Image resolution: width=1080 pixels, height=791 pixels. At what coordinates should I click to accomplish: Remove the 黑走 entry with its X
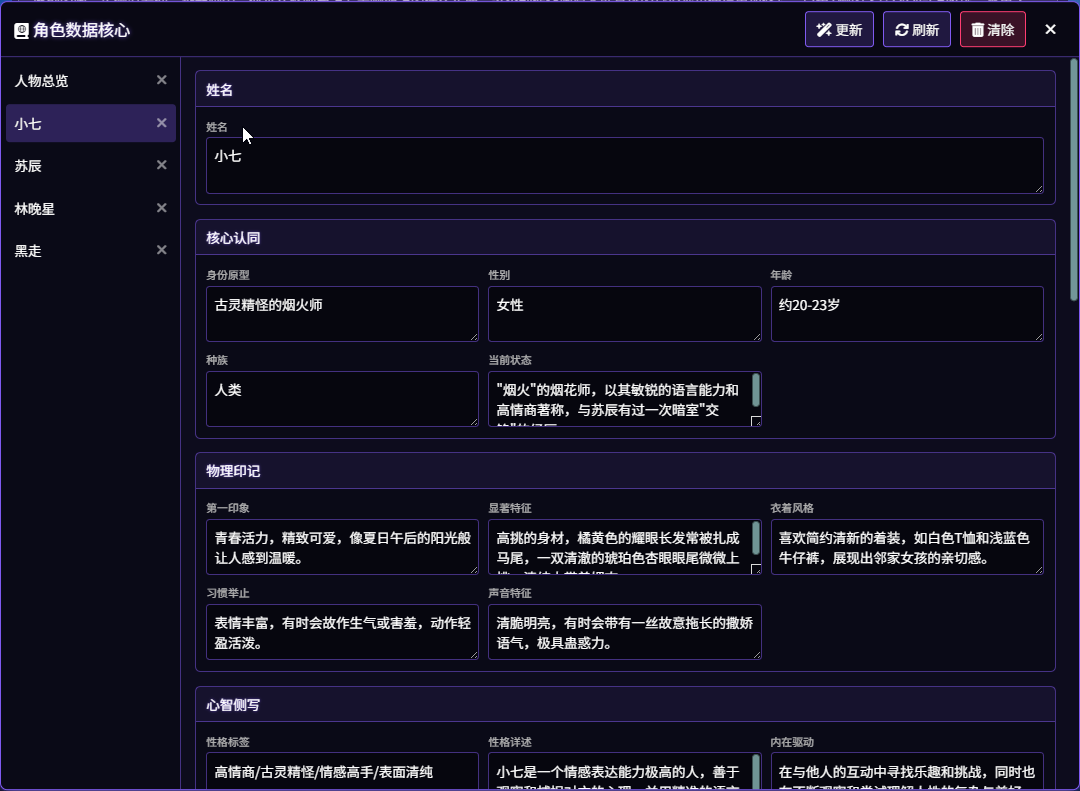pyautogui.click(x=161, y=250)
